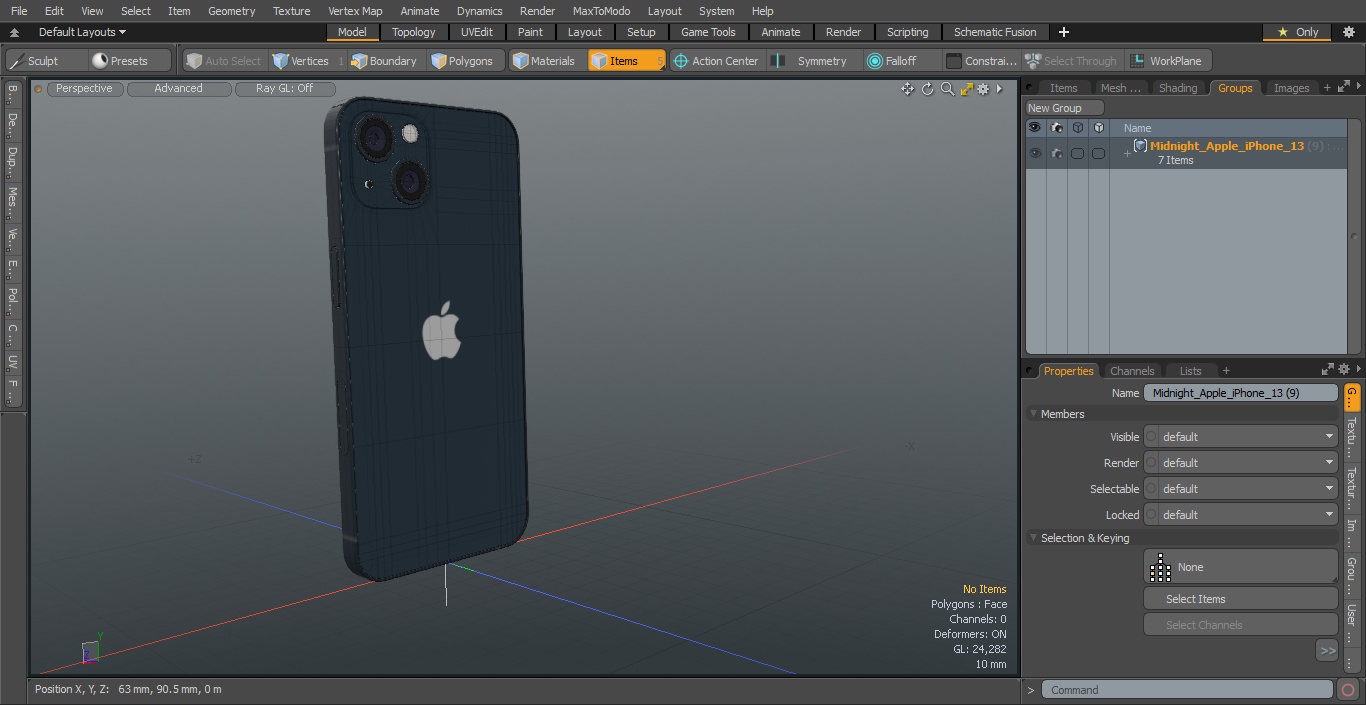Maximize the viewport with the expand icon
Image resolution: width=1366 pixels, height=705 pixels.
click(x=966, y=89)
